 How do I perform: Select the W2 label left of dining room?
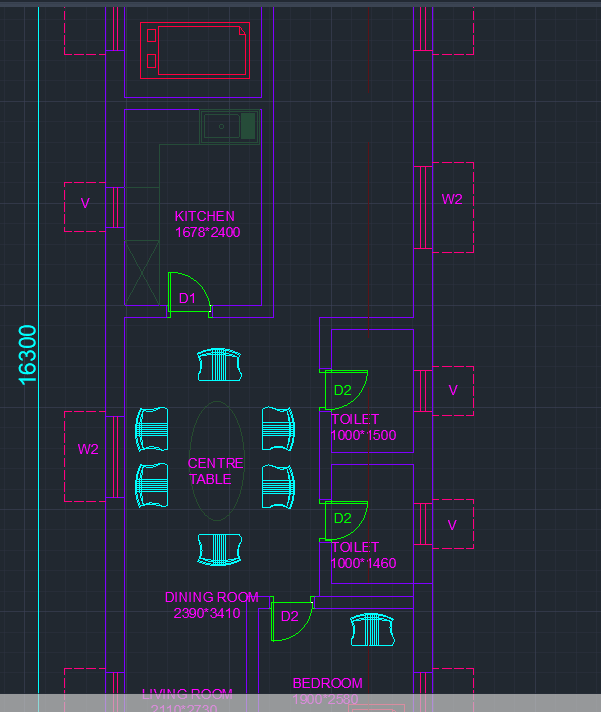point(88,450)
